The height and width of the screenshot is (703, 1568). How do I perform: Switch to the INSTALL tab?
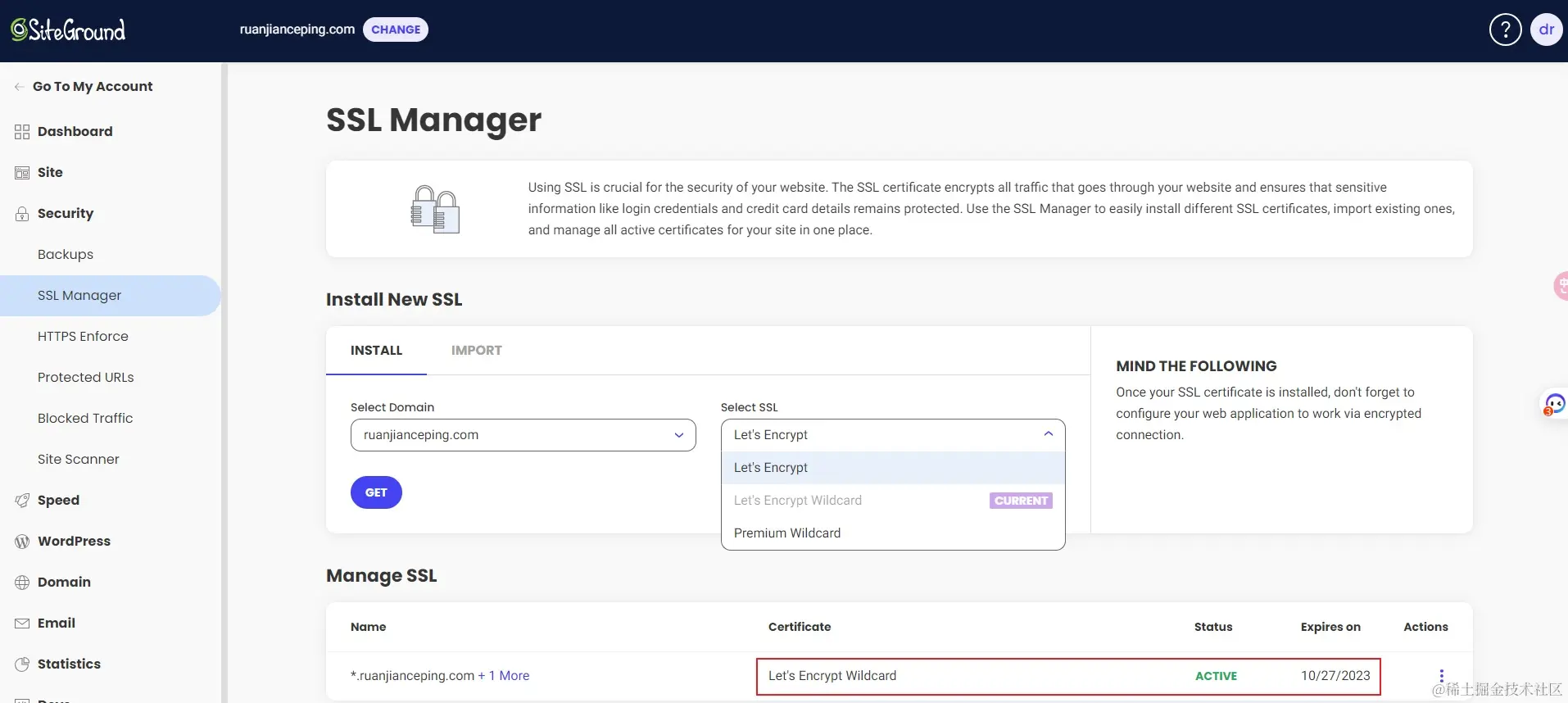tap(376, 351)
